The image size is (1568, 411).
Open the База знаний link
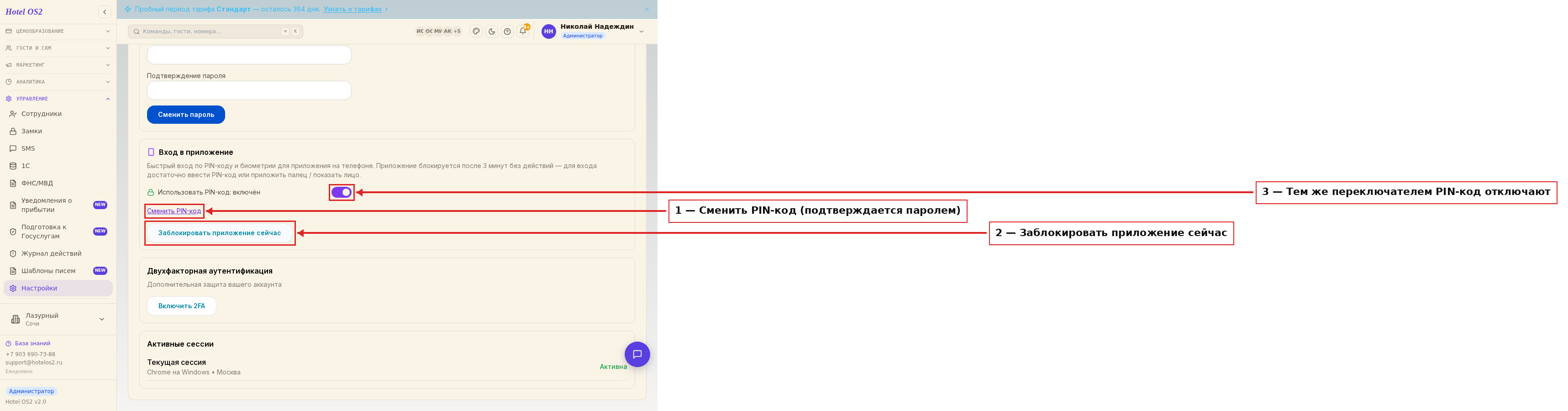pos(32,343)
